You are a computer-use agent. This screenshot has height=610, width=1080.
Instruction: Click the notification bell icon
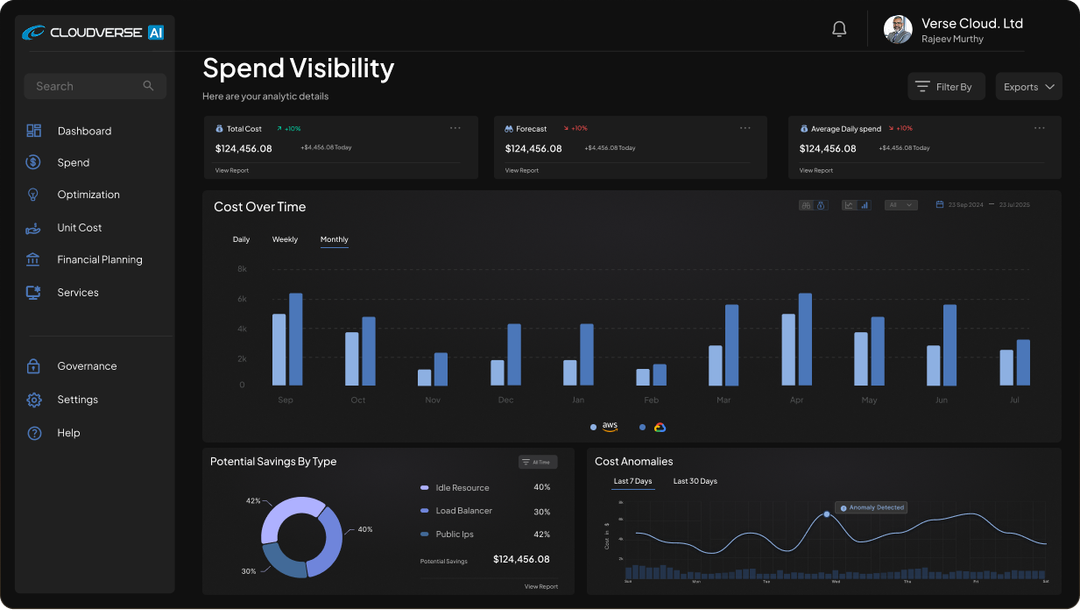tap(839, 28)
